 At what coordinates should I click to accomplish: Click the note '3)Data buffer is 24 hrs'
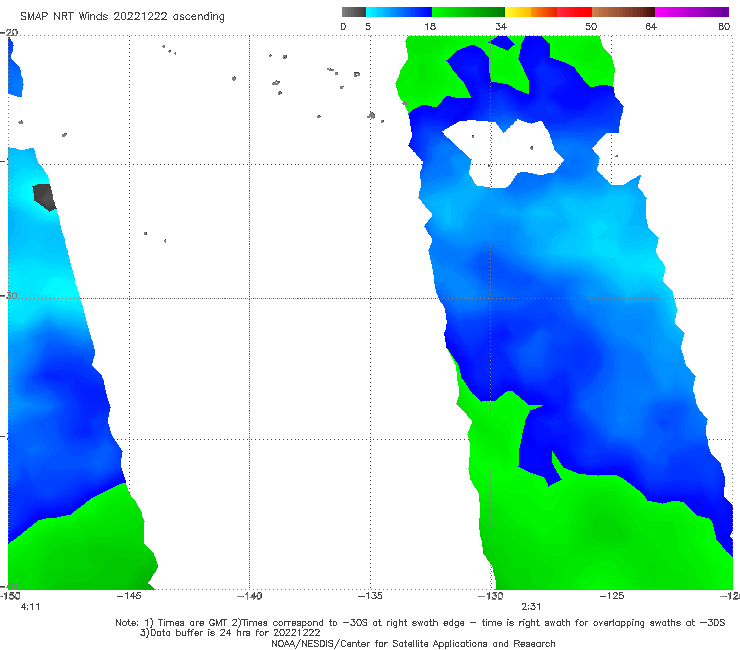point(230,633)
